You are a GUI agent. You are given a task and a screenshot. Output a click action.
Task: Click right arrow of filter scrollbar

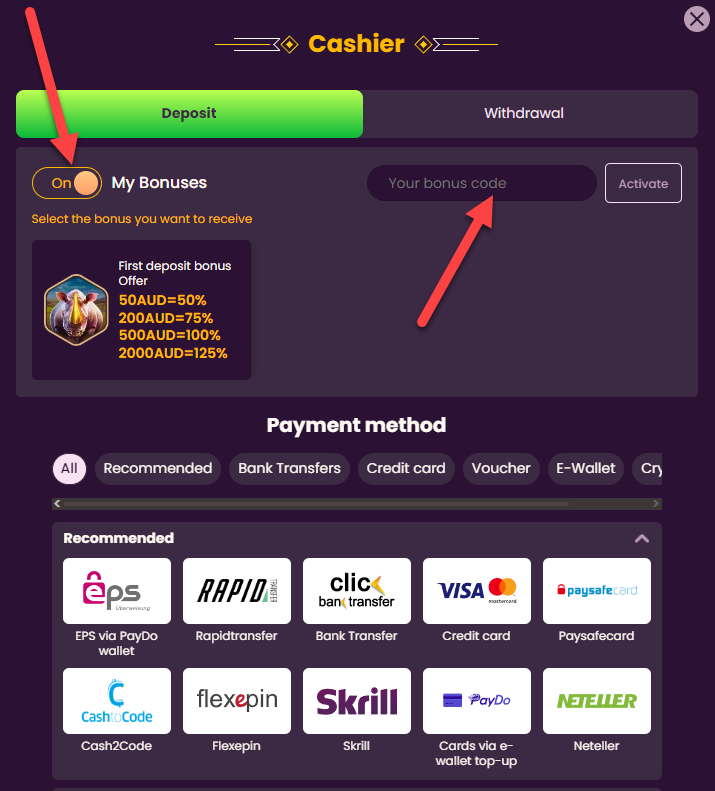tap(655, 503)
